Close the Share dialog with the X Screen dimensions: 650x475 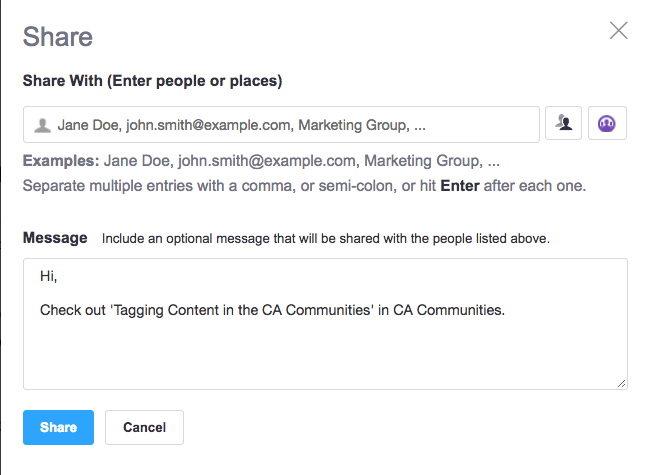618,31
